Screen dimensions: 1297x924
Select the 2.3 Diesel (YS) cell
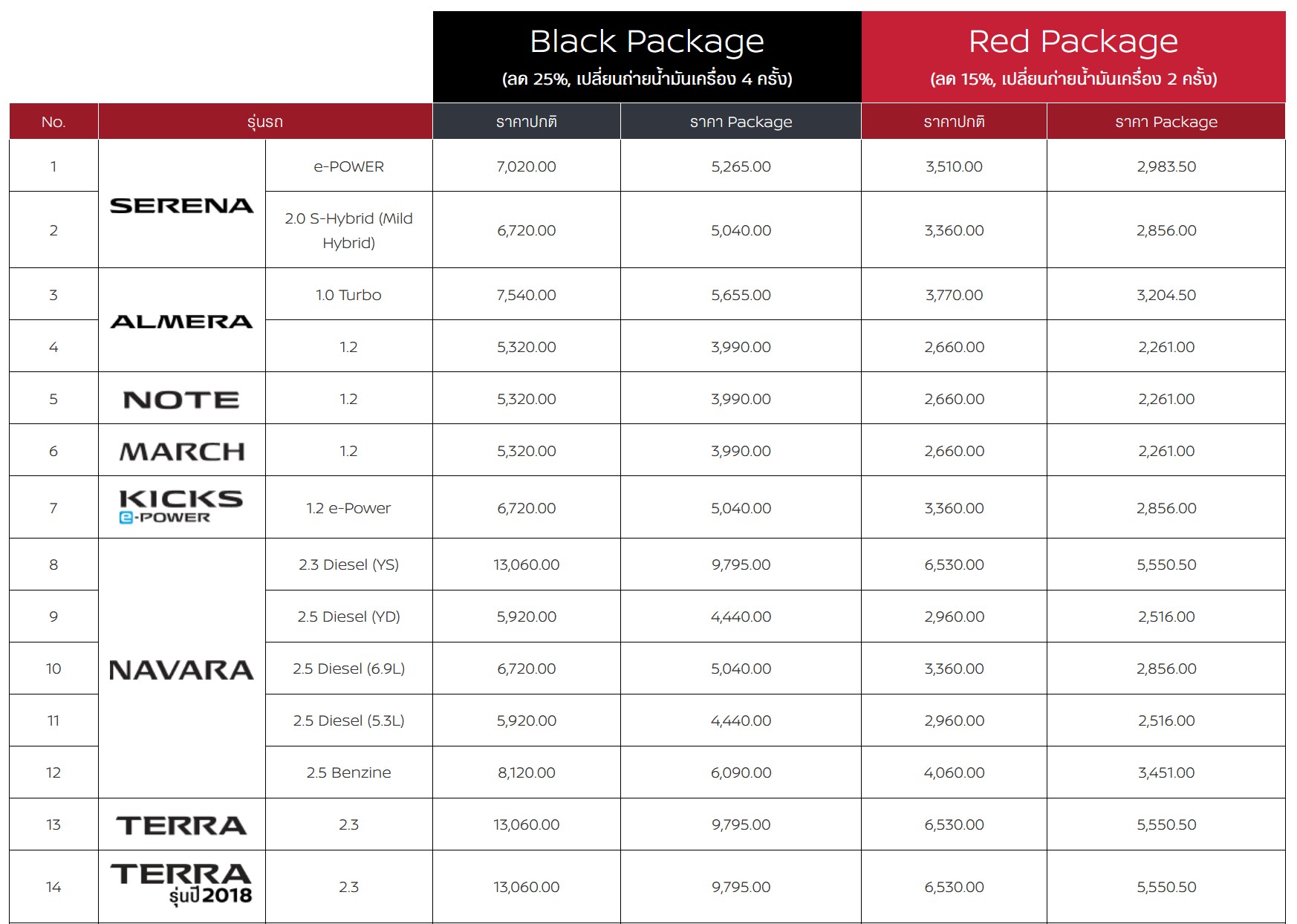pos(348,565)
